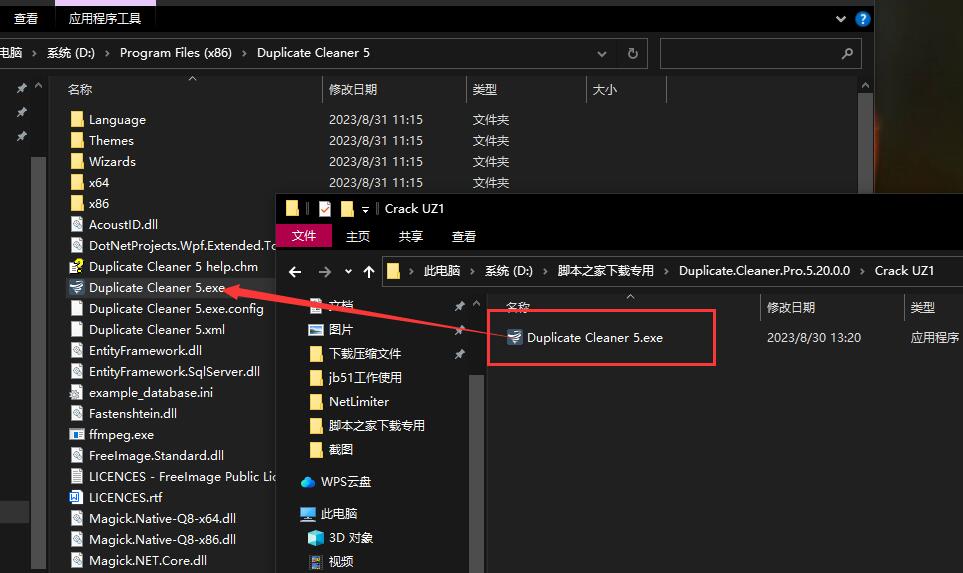
Task: Click properties checkmark icon in Crack UZ1 title bar
Action: coord(325,209)
